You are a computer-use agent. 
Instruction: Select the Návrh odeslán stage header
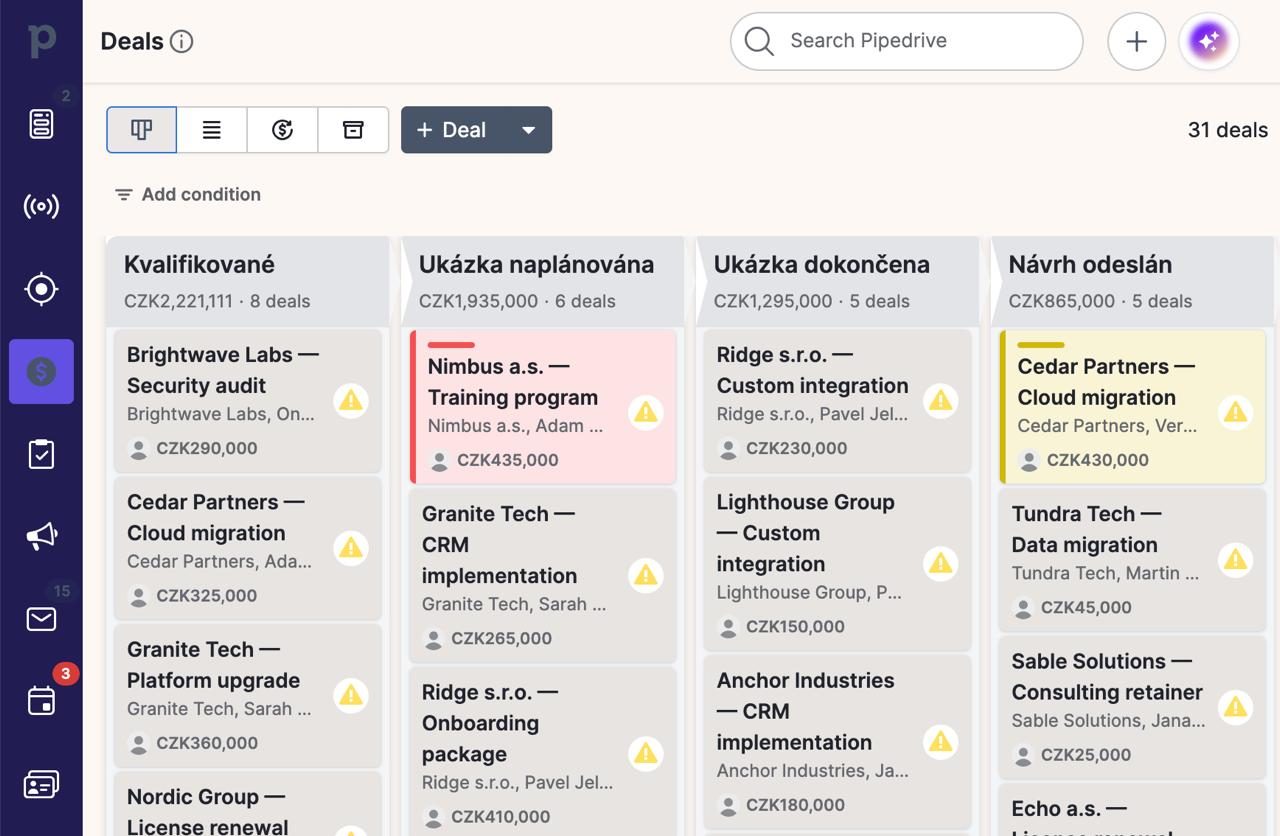click(1133, 281)
